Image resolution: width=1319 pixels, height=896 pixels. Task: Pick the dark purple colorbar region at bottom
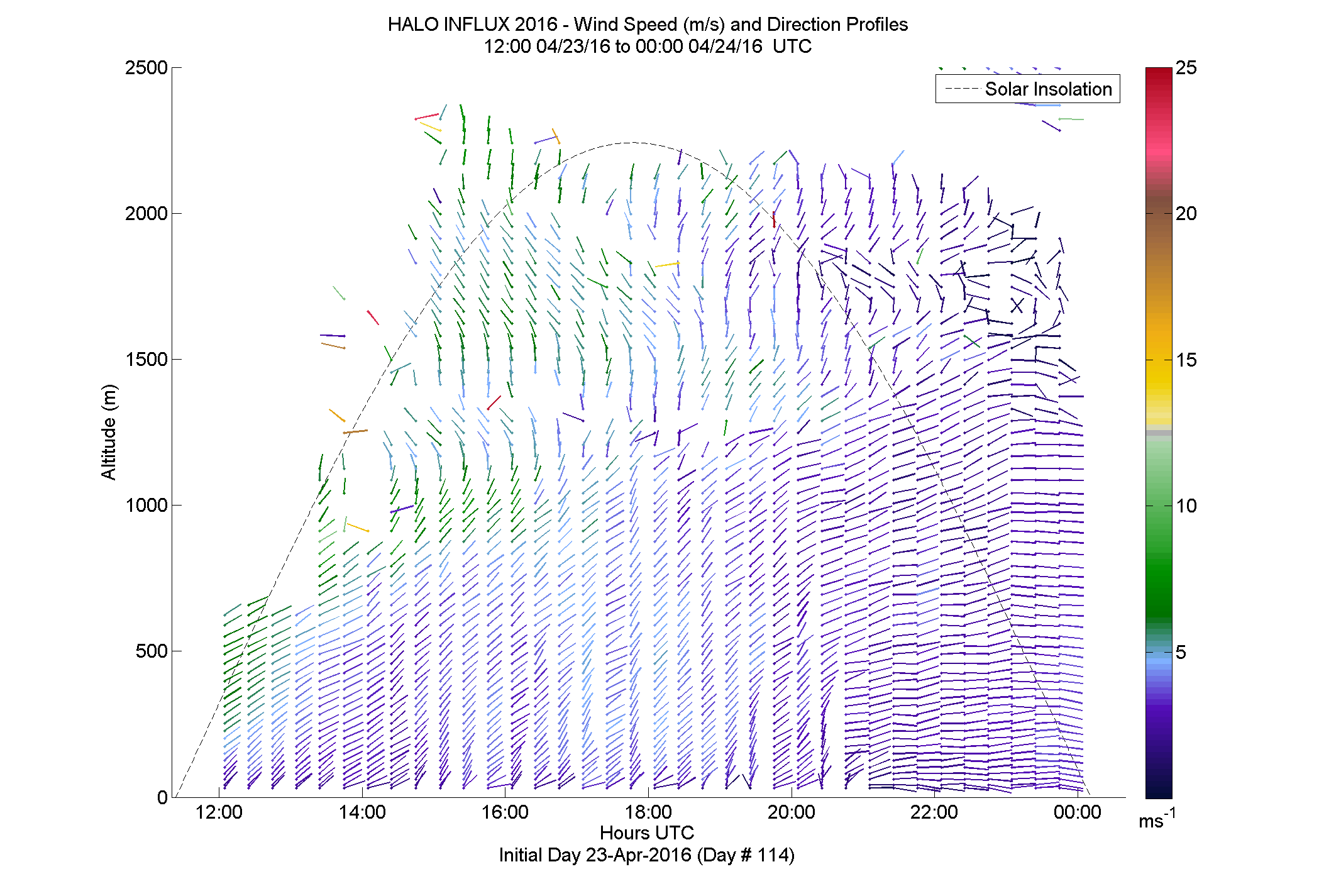[x=1159, y=767]
